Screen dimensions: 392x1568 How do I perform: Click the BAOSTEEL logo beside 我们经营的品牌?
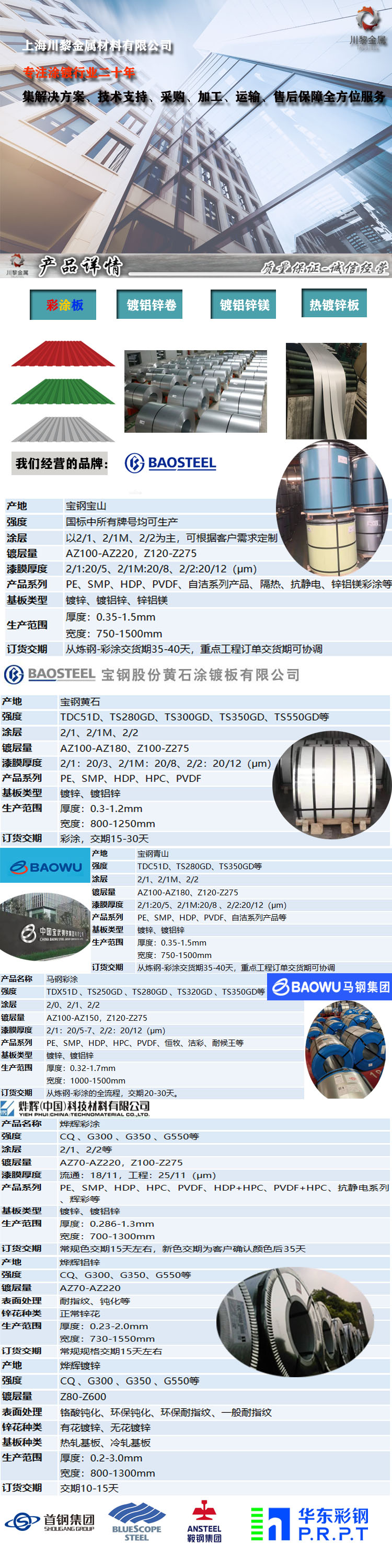click(x=170, y=463)
